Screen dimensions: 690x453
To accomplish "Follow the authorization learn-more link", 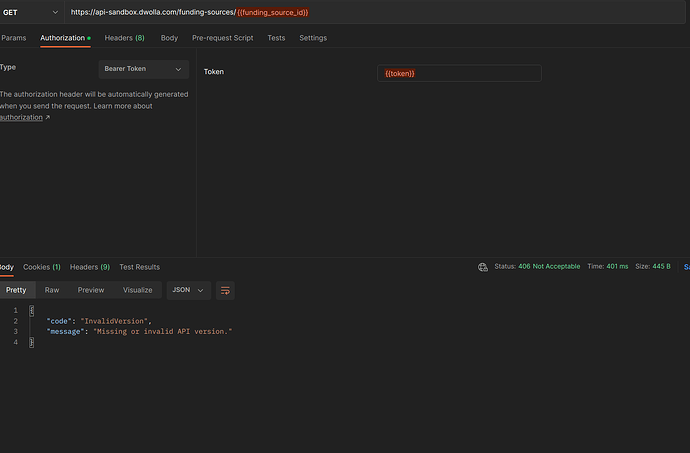I will click(x=22, y=117).
